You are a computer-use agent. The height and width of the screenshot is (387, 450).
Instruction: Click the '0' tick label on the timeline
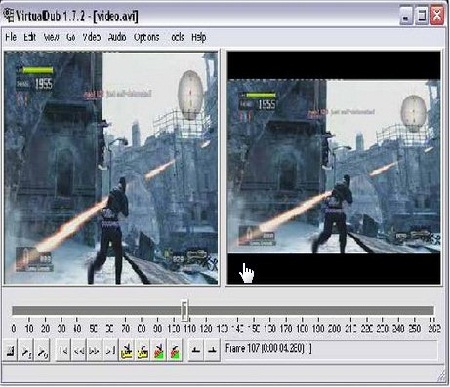tap(14, 329)
